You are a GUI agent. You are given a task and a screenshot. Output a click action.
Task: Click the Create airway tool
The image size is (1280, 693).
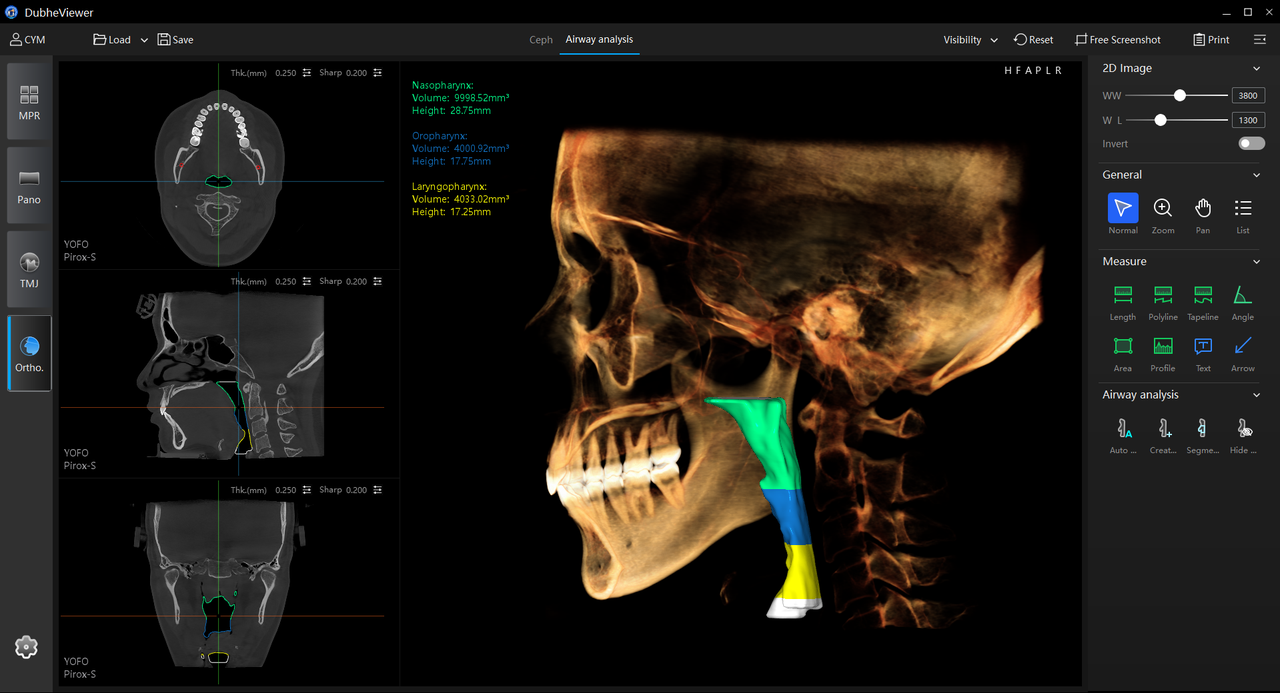point(1163,435)
